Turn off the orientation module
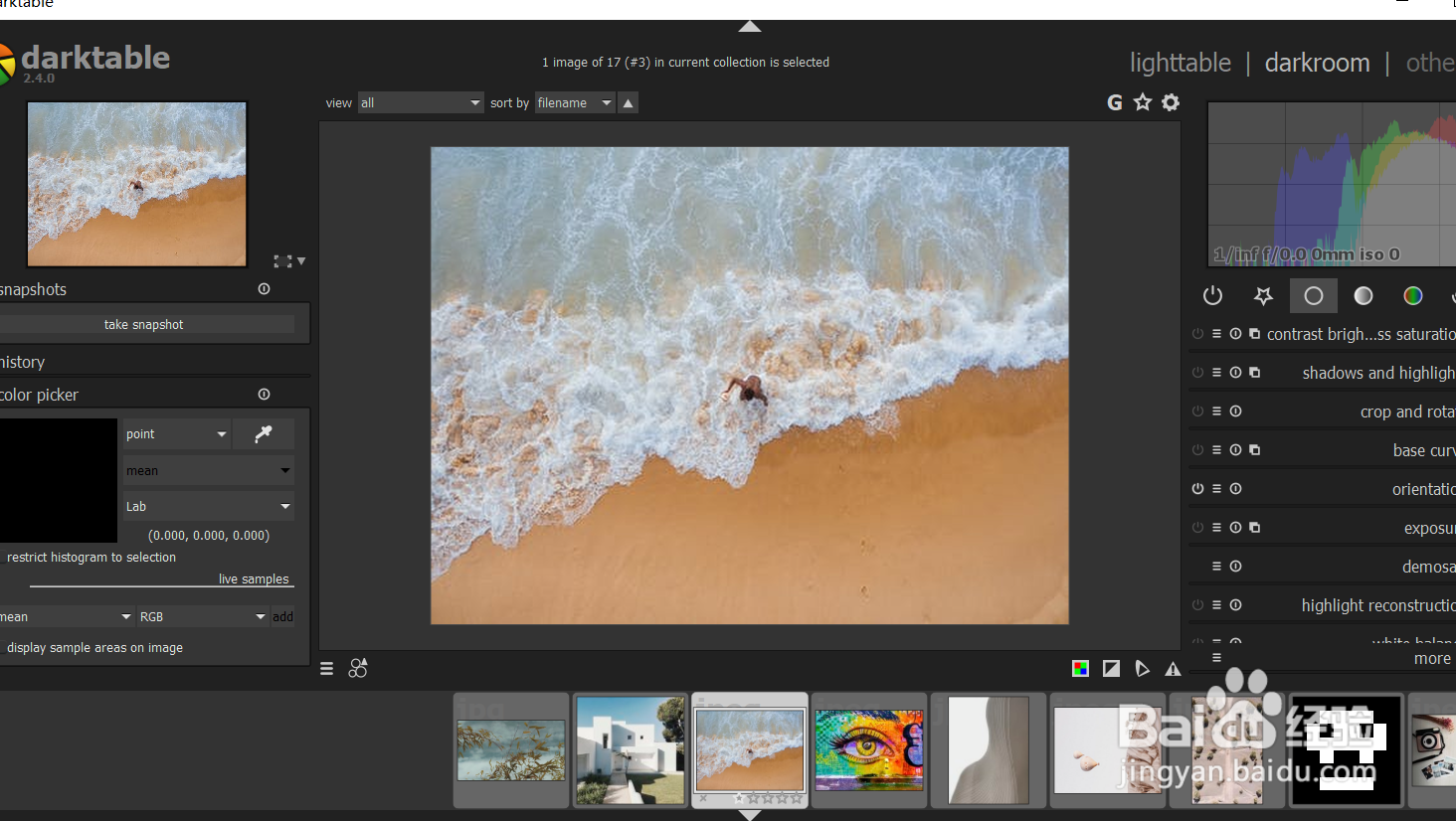1456x821 pixels. 1197,489
